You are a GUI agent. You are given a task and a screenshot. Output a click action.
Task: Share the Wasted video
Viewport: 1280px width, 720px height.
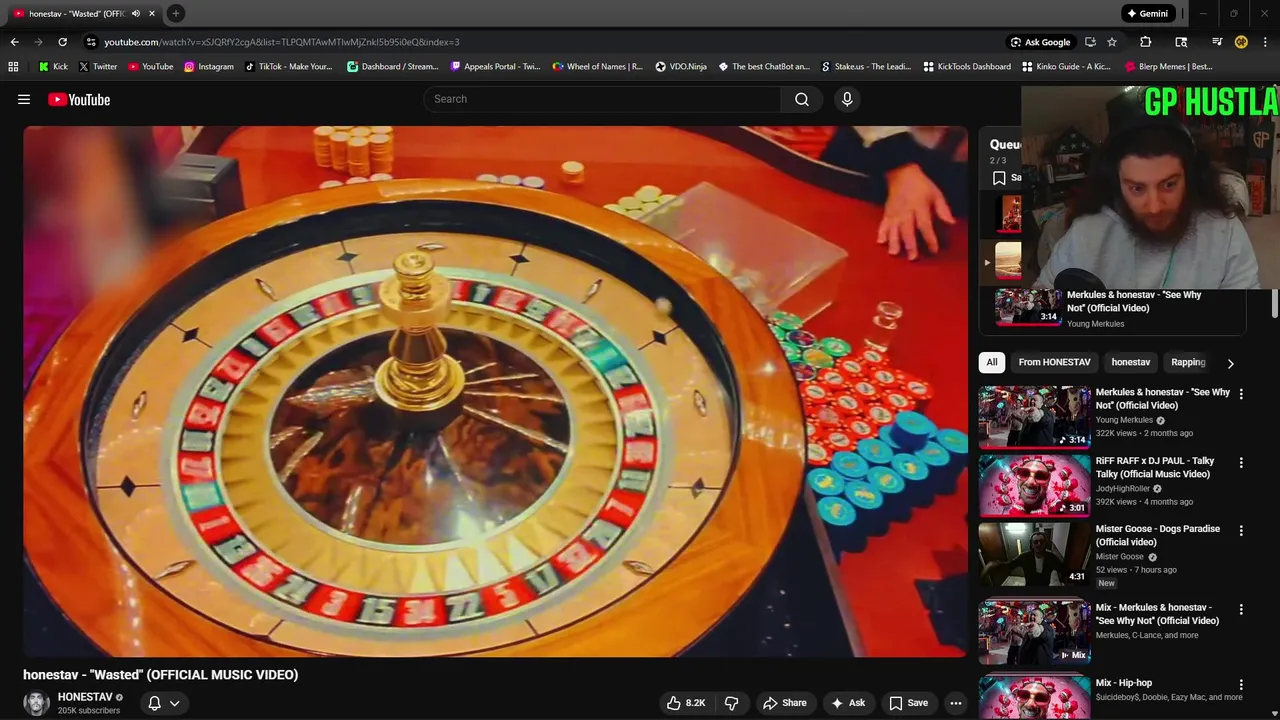pyautogui.click(x=785, y=703)
